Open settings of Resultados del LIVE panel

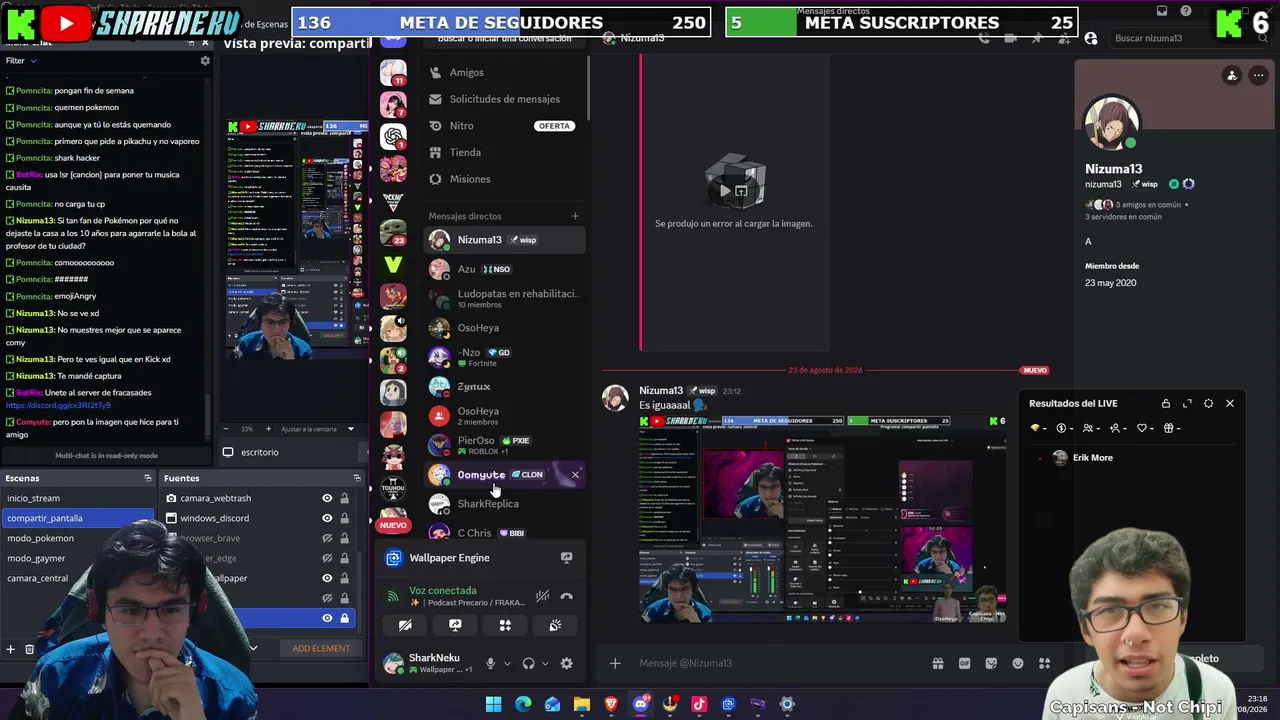click(1208, 403)
